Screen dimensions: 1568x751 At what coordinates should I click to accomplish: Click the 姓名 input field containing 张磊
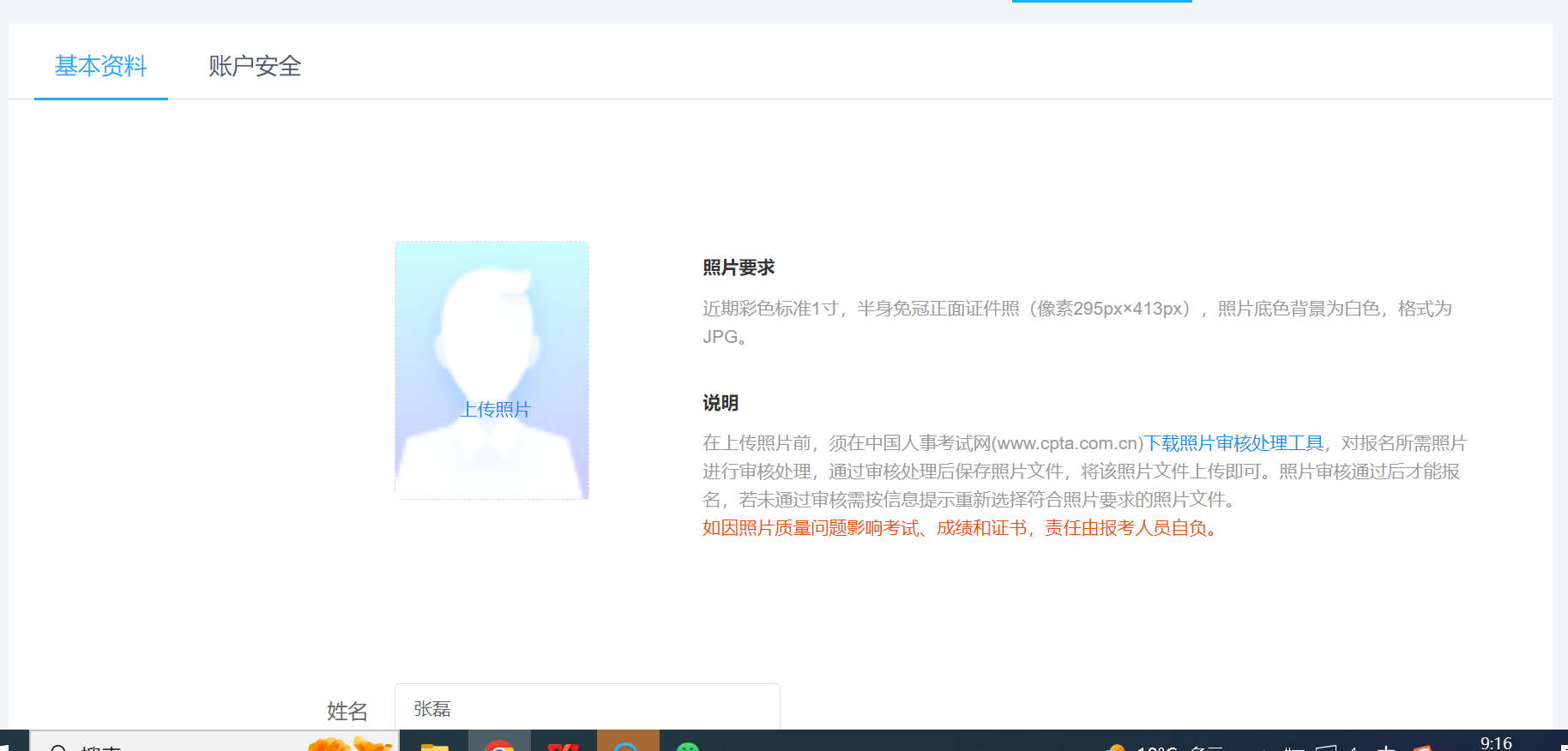click(587, 708)
